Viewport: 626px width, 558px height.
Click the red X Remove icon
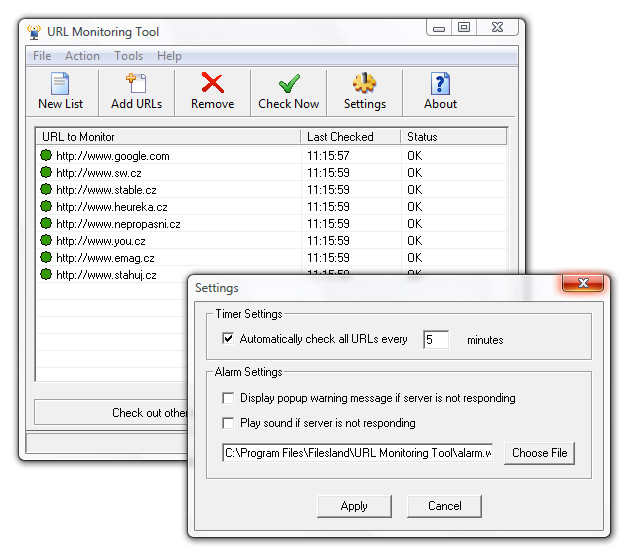coord(212,83)
